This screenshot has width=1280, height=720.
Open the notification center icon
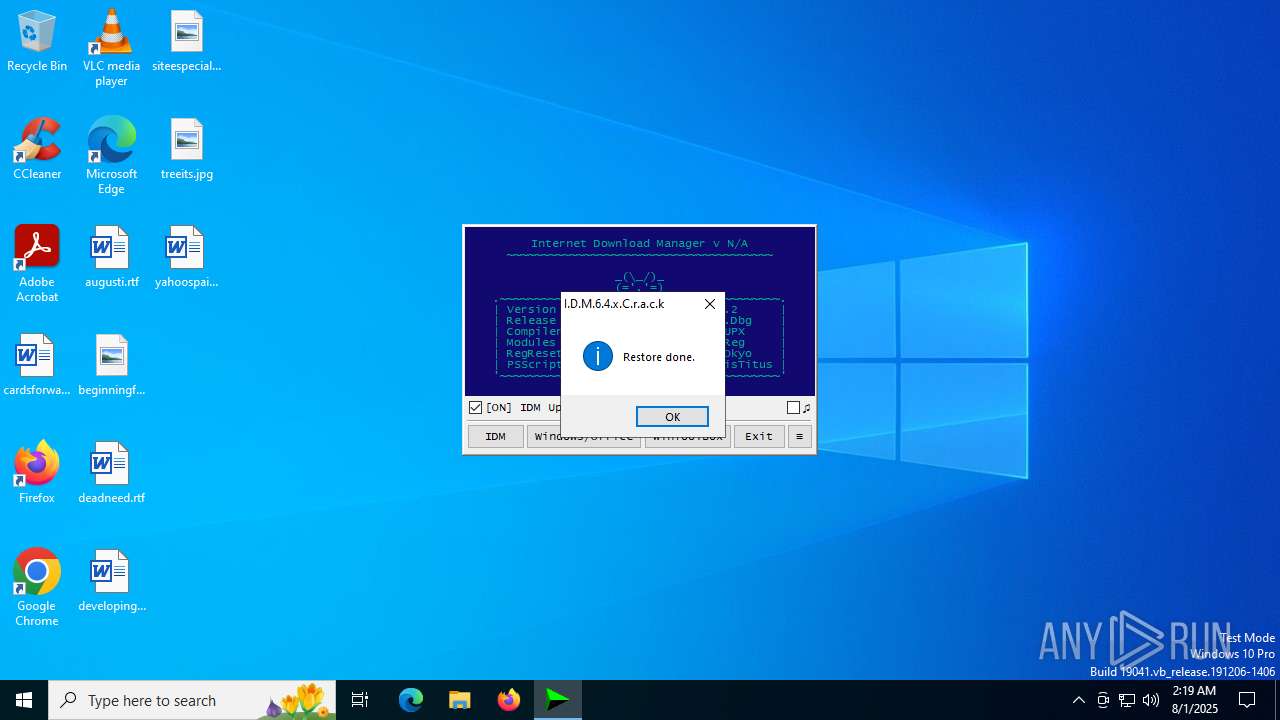(1247, 700)
